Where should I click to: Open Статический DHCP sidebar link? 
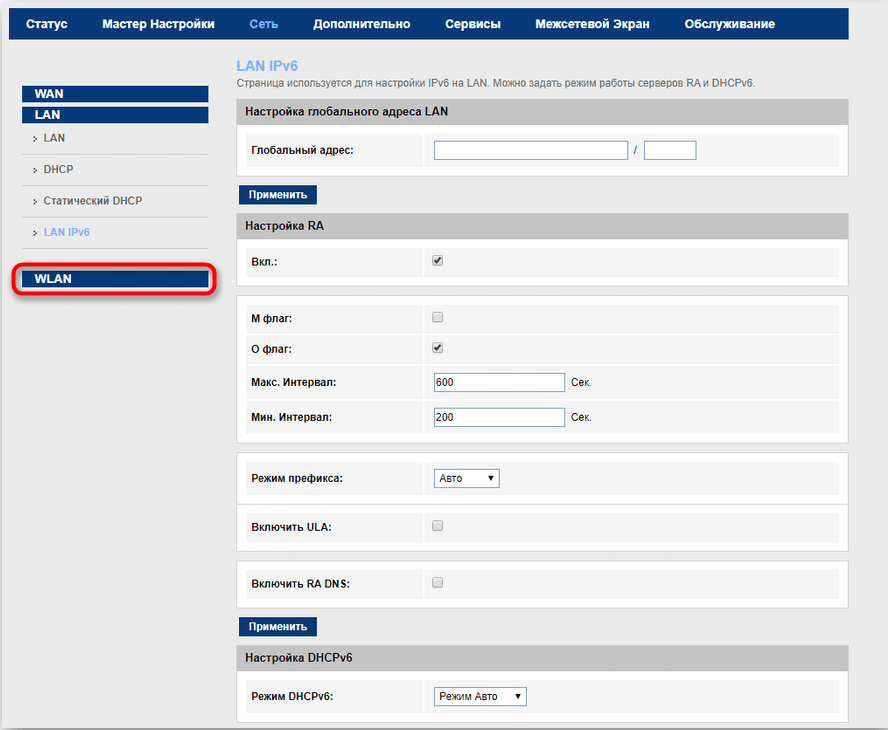pyautogui.click(x=92, y=201)
